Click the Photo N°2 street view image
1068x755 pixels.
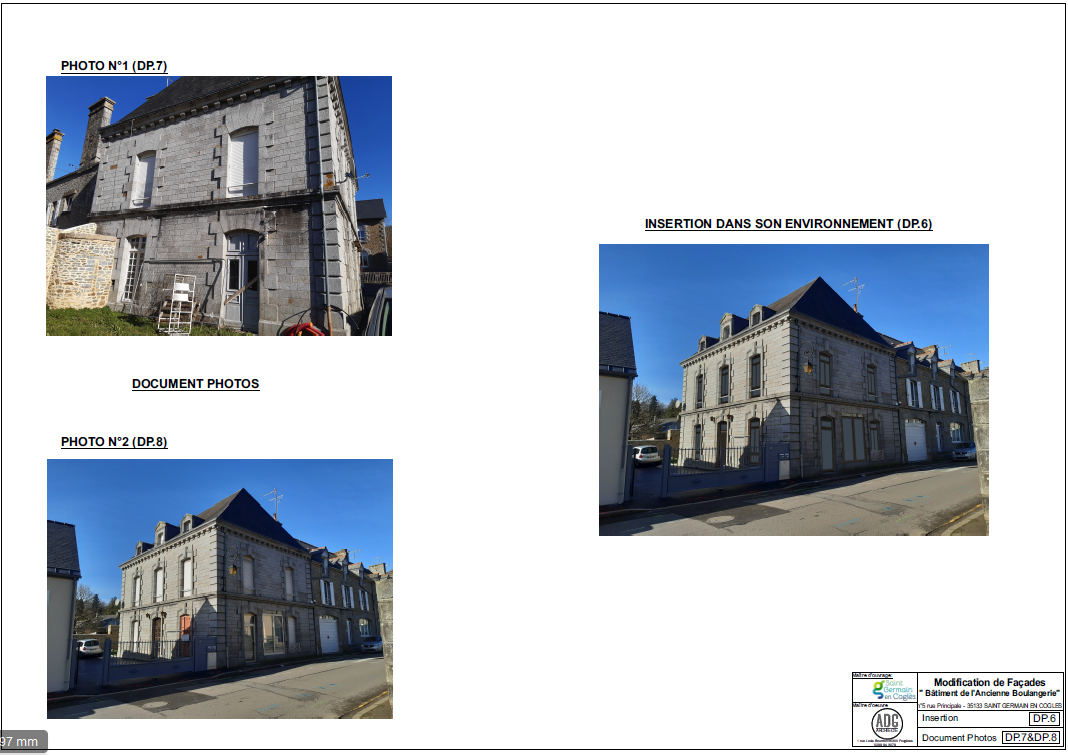pos(220,589)
